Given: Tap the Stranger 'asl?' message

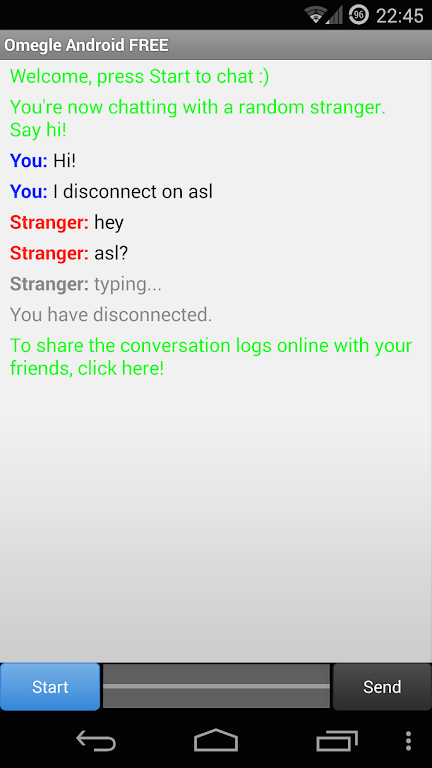Looking at the screenshot, I should click(x=69, y=253).
